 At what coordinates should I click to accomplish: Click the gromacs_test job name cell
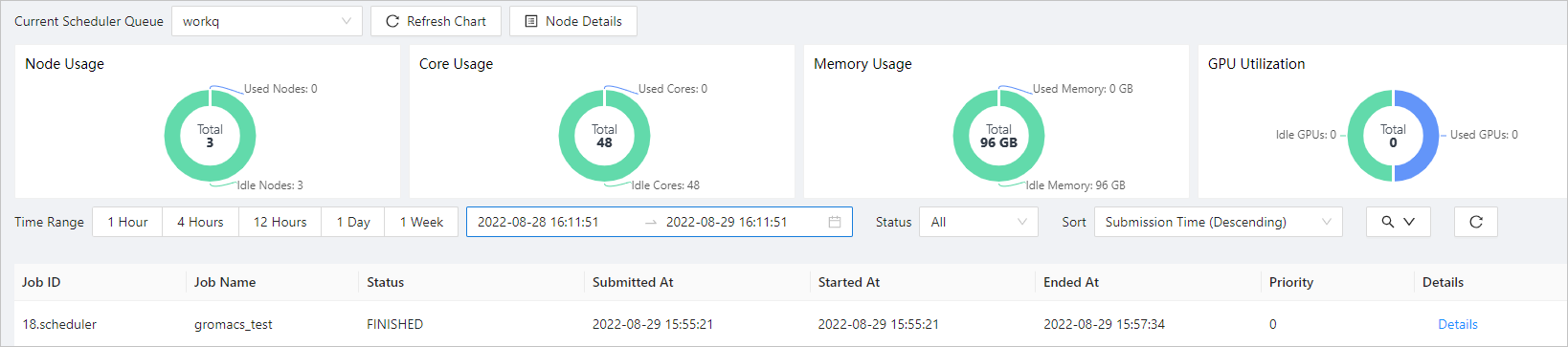point(234,324)
